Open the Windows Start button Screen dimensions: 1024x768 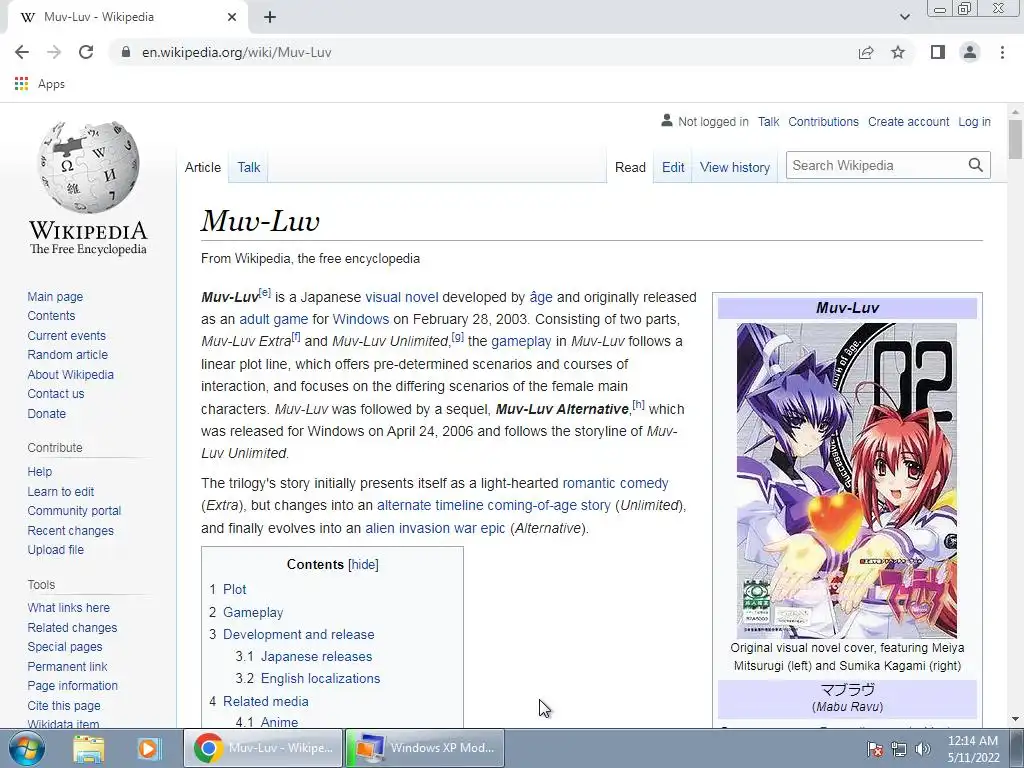click(27, 748)
